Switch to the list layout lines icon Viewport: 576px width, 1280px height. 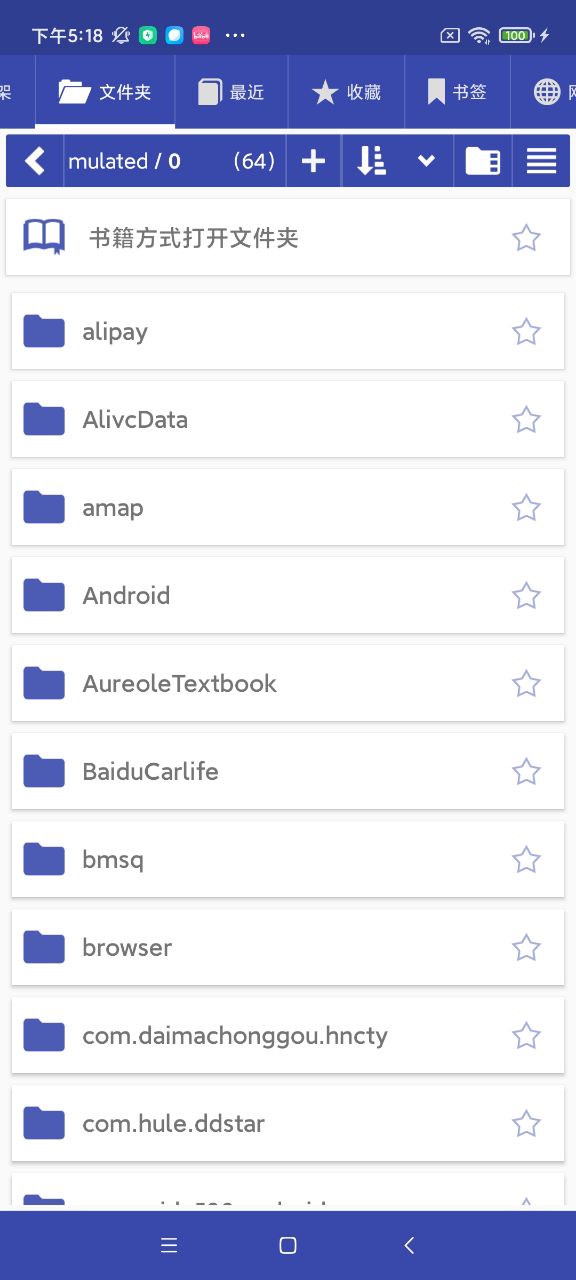(x=541, y=161)
